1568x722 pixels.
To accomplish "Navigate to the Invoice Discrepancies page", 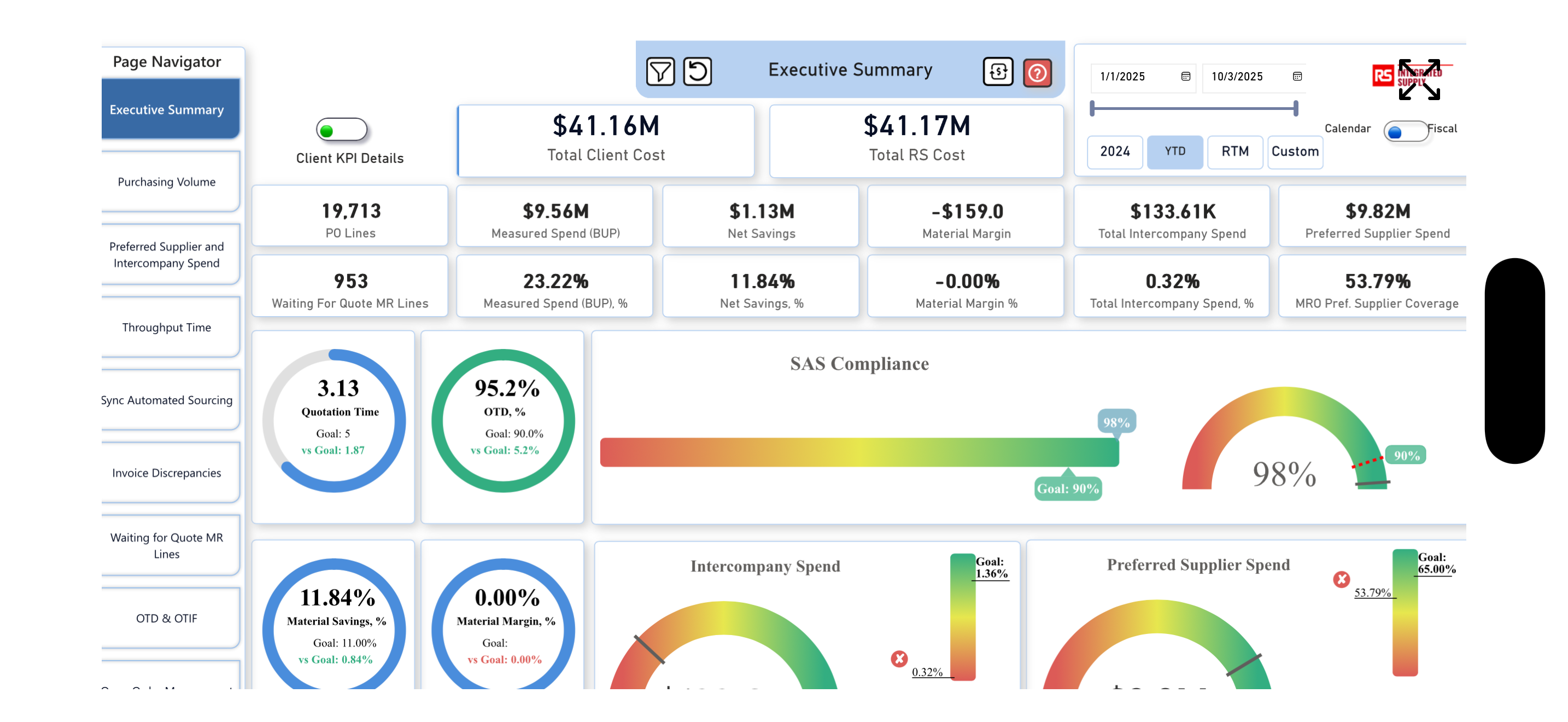I will point(170,473).
